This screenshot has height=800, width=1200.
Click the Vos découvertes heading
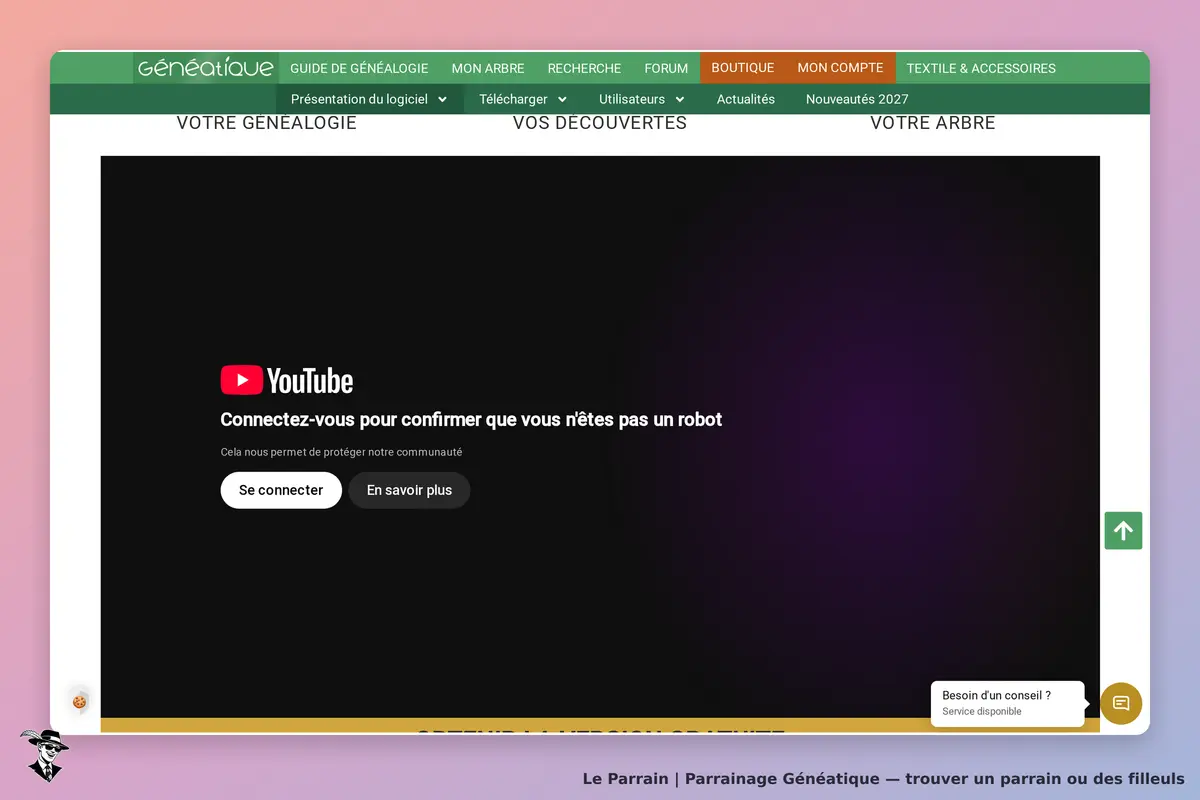(x=600, y=124)
